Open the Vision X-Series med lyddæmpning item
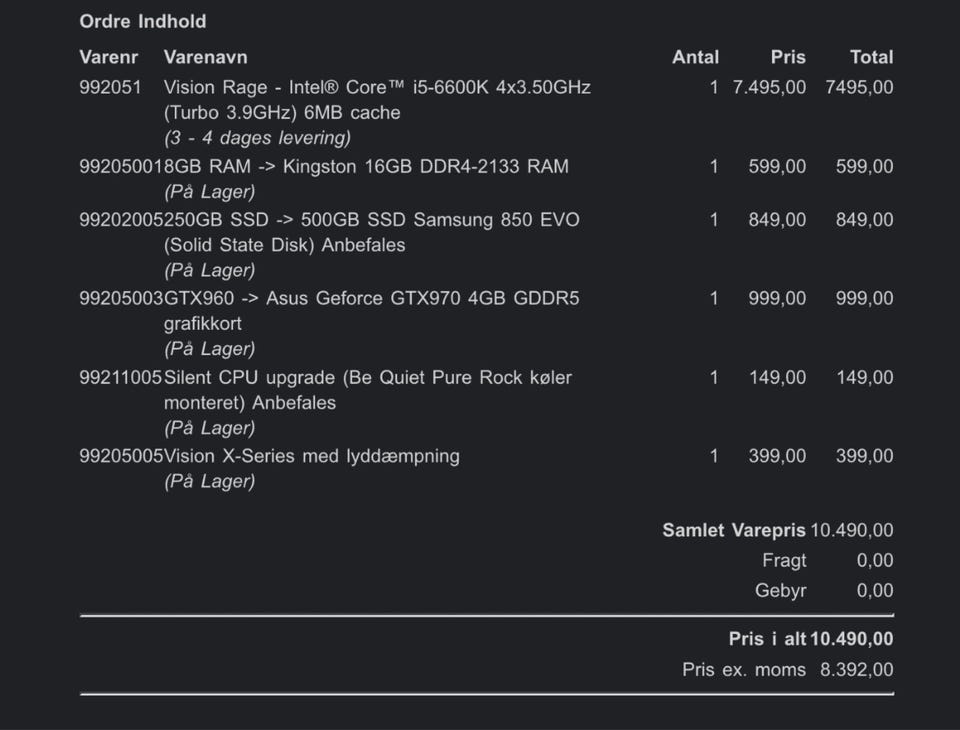The height and width of the screenshot is (730, 960). 311,456
